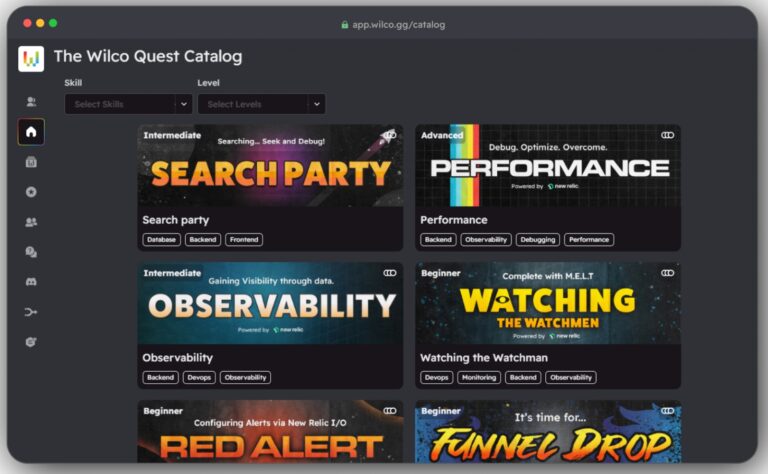768x474 pixels.
Task: Open the merge-arrow sidebar icon
Action: pyautogui.click(x=31, y=312)
